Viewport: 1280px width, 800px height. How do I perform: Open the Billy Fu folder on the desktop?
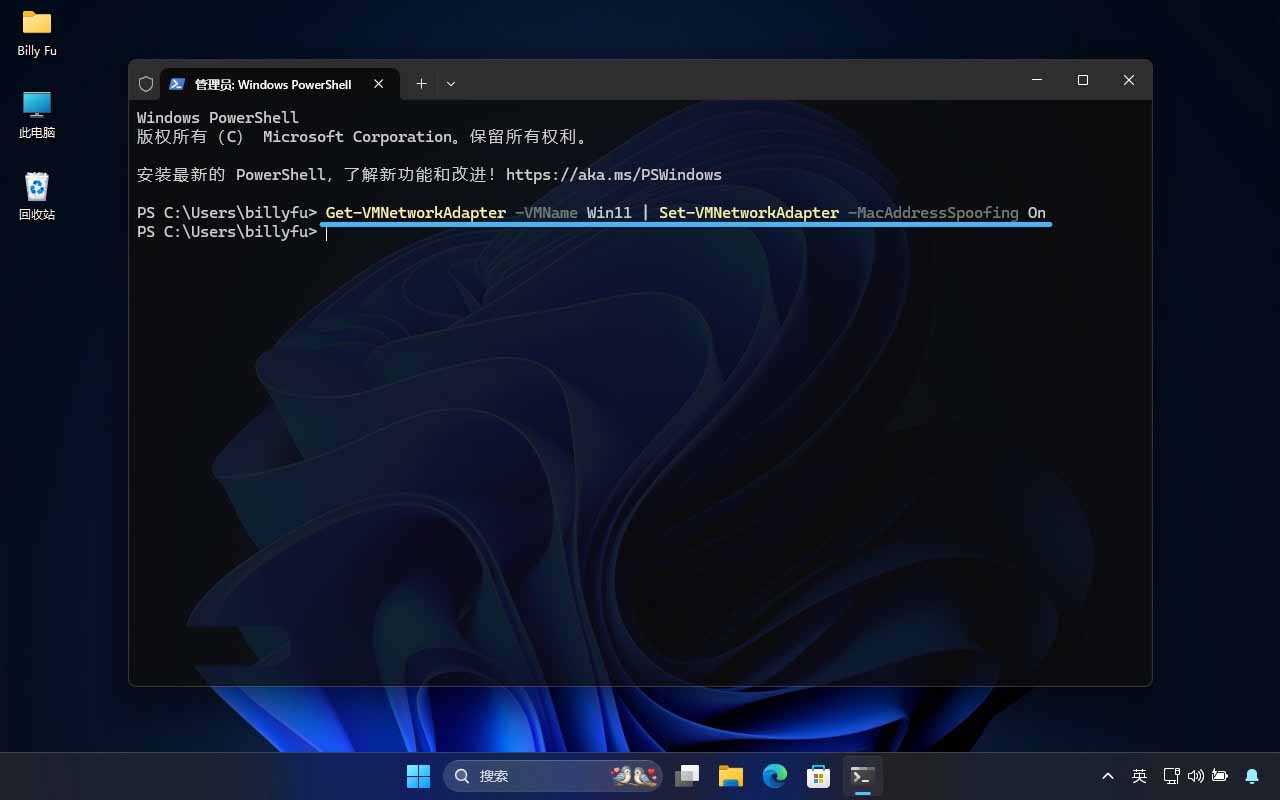[37, 32]
